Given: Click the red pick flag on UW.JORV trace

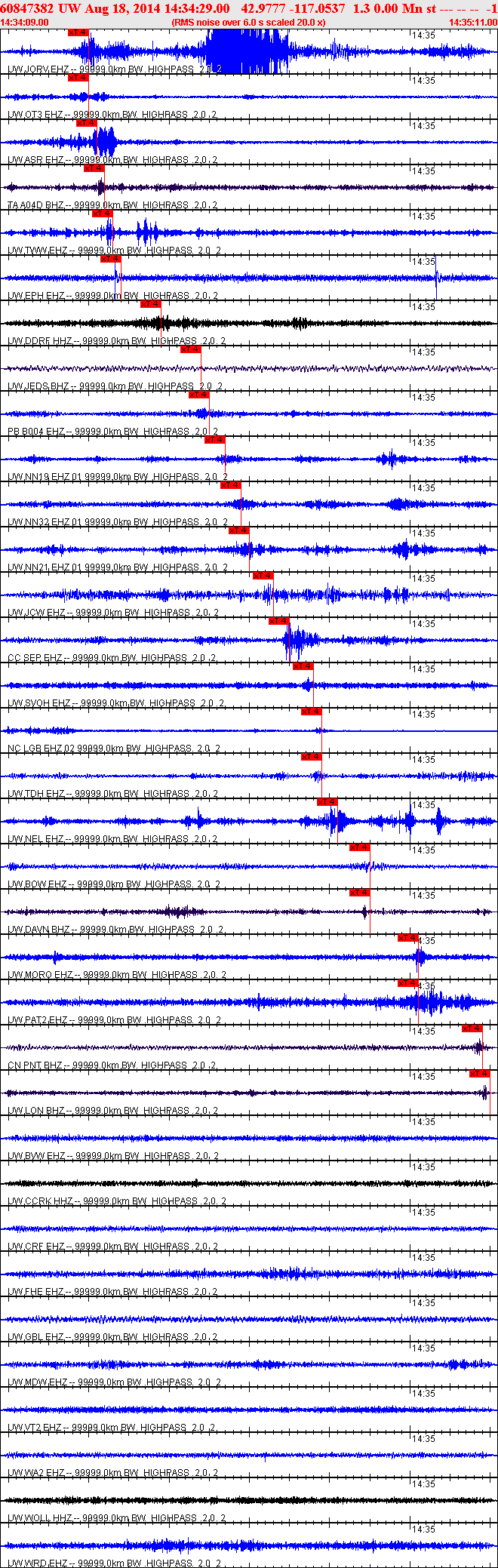Looking at the screenshot, I should 78,32.
